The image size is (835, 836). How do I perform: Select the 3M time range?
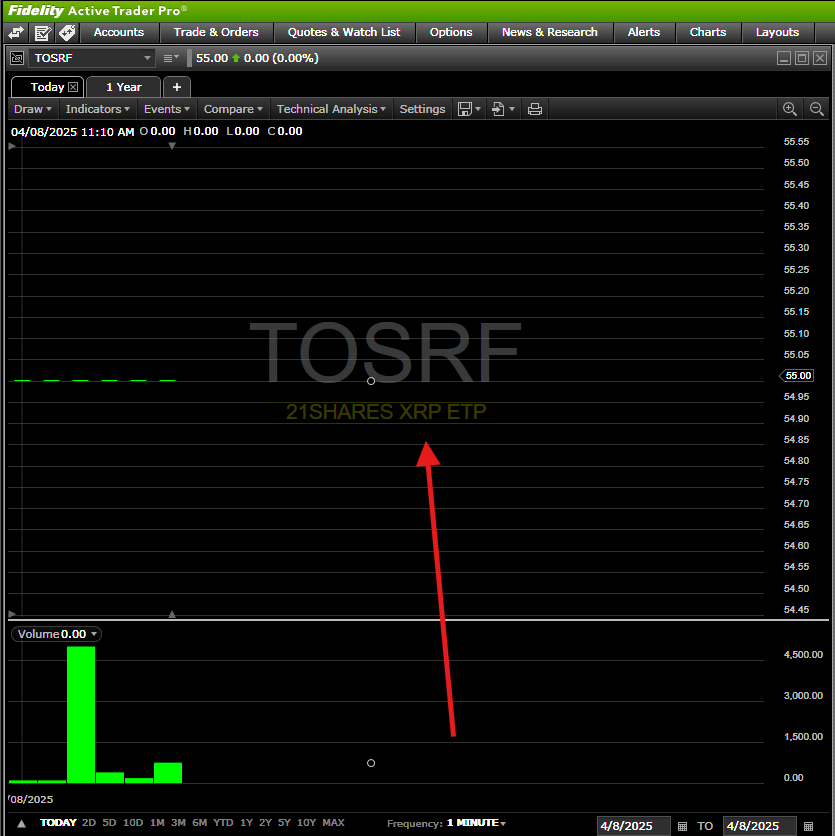[x=178, y=823]
